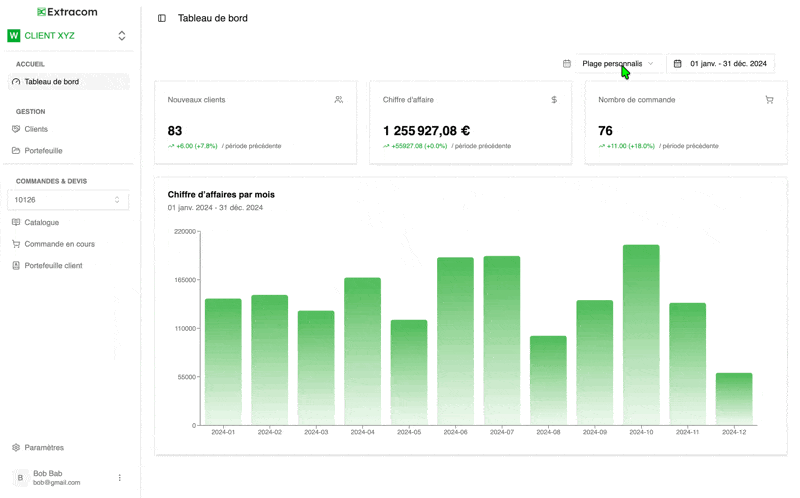Open the Catalogue page

pyautogui.click(x=41, y=222)
